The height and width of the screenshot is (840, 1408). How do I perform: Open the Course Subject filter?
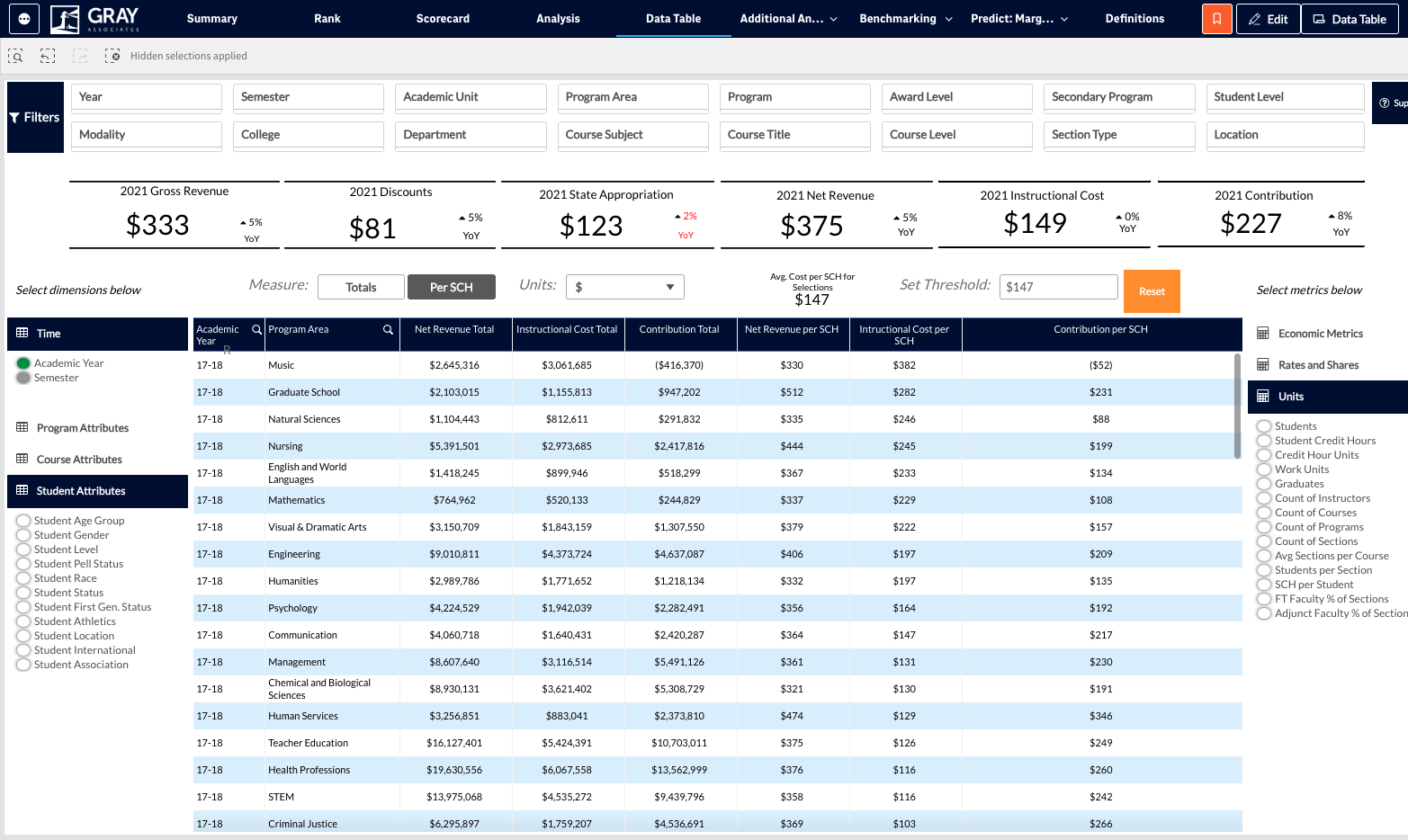click(633, 135)
